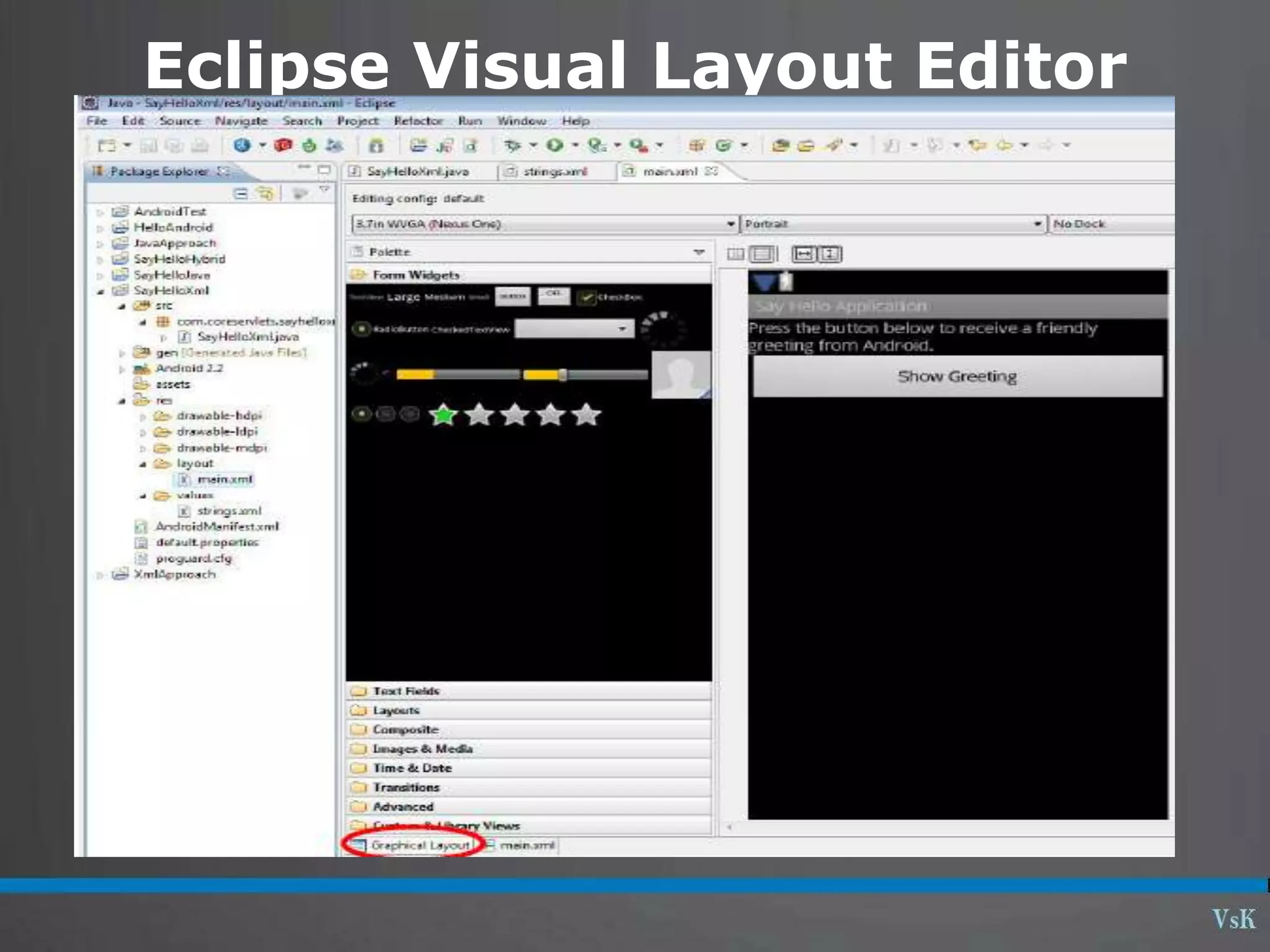Click the blue globe toolbar icon

242,146
